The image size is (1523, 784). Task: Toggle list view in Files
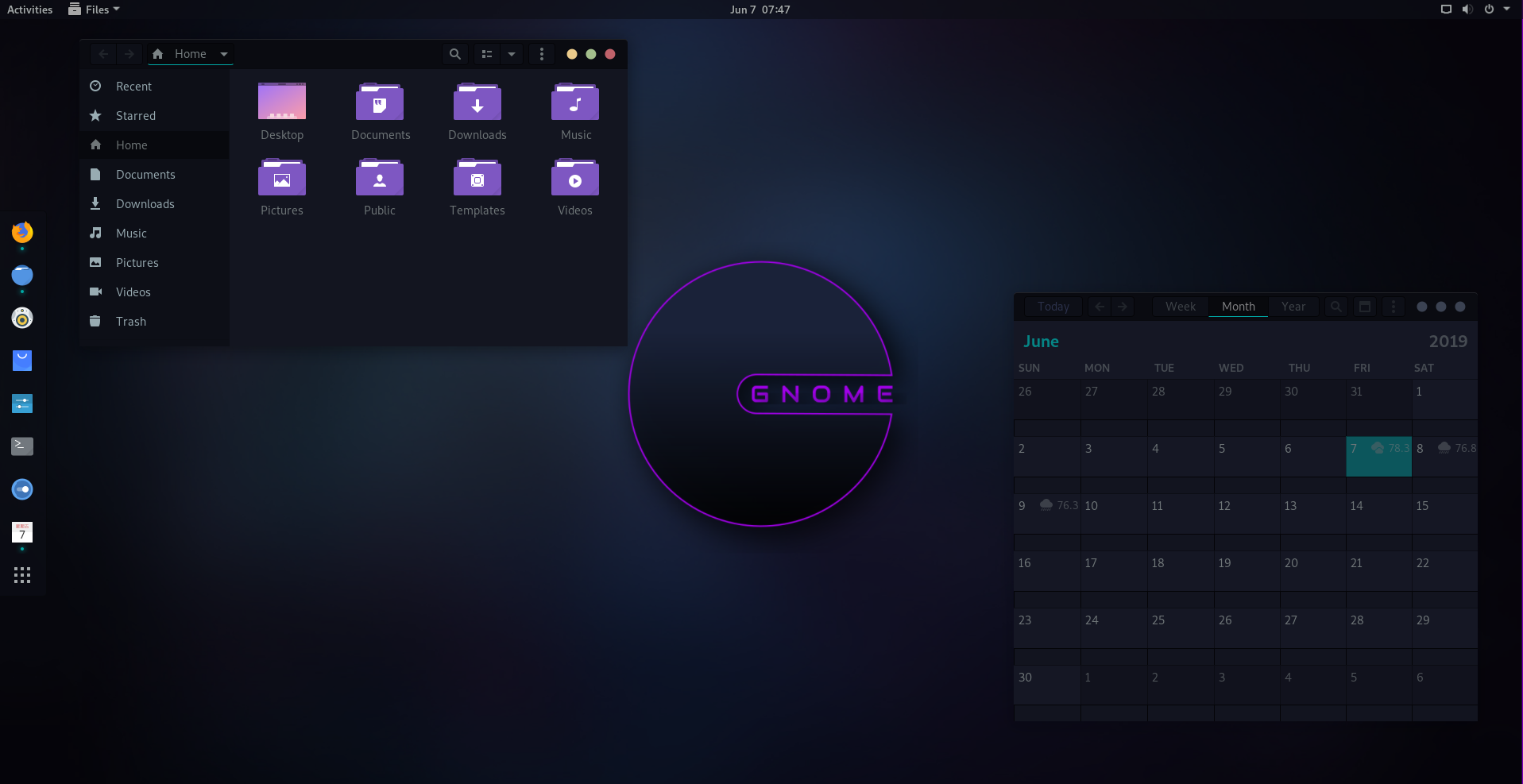(x=487, y=54)
